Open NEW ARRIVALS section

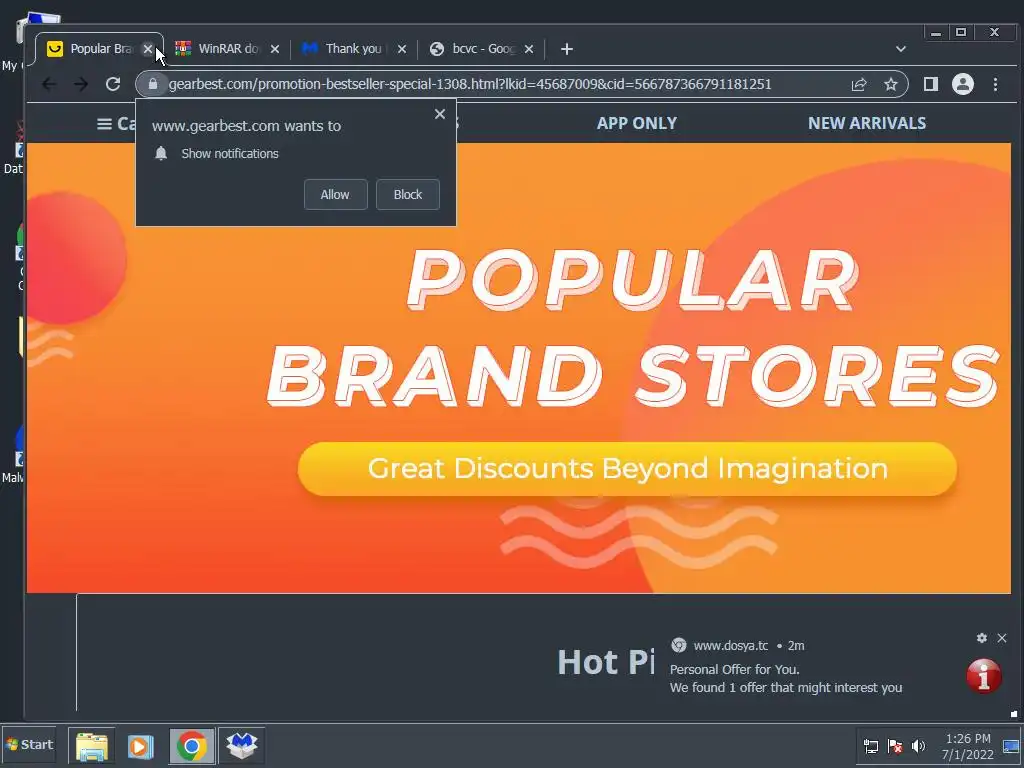pyautogui.click(x=867, y=123)
